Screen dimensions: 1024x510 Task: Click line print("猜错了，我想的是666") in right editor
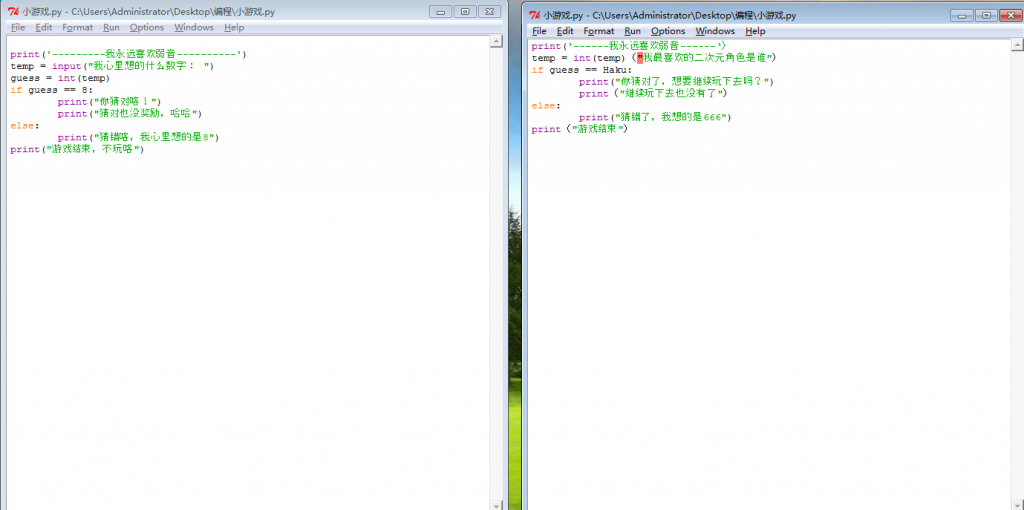pyautogui.click(x=654, y=118)
